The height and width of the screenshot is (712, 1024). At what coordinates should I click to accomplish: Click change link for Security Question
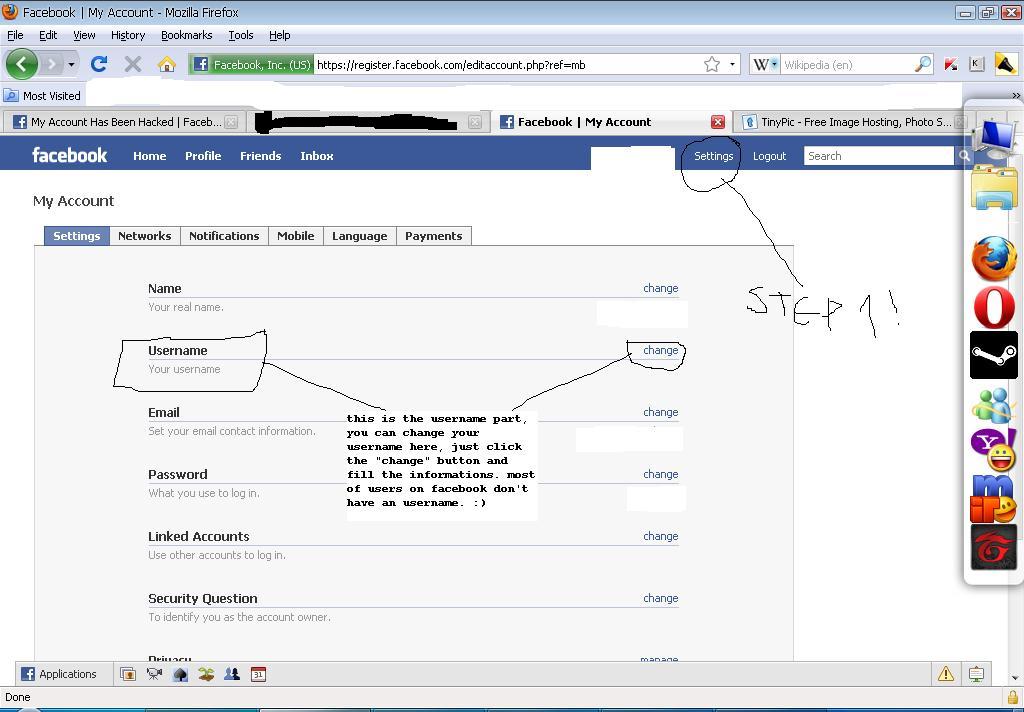[661, 598]
